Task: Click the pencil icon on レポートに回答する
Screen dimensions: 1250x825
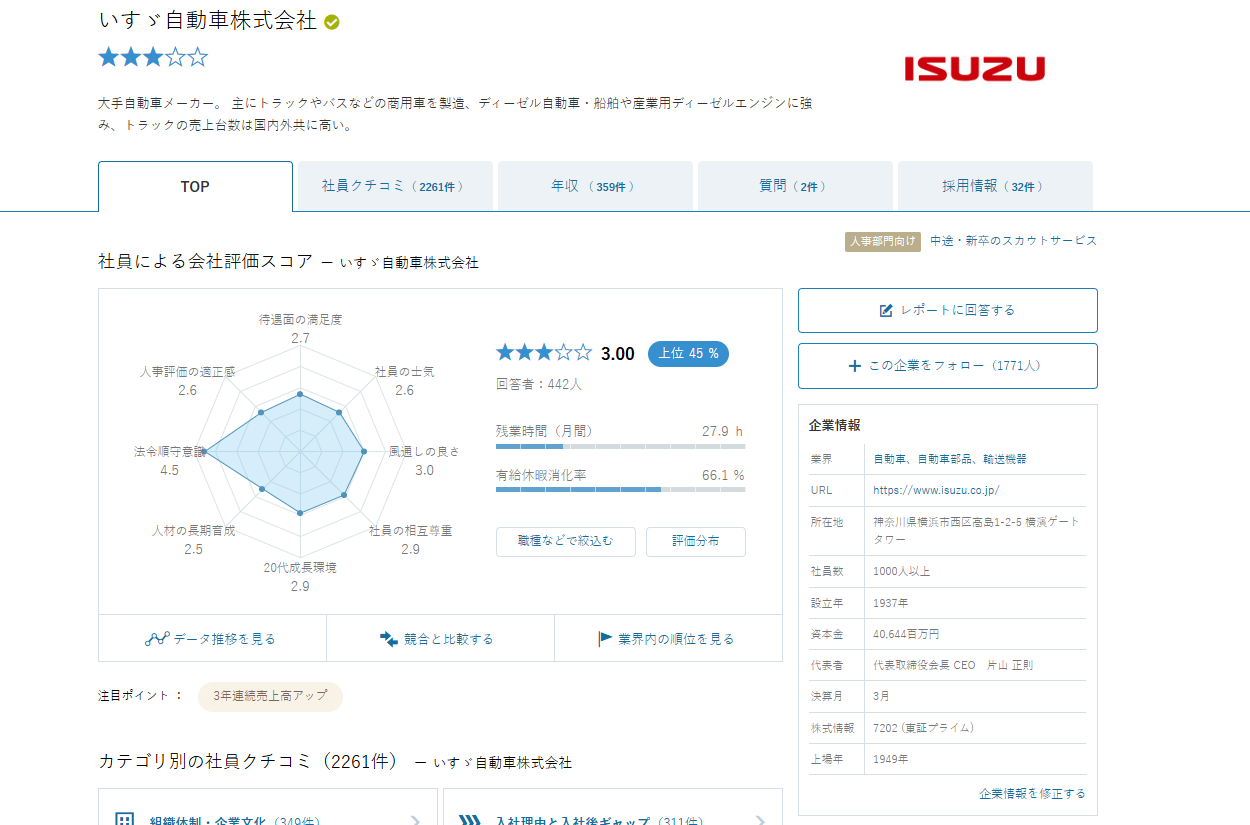Action: [886, 310]
